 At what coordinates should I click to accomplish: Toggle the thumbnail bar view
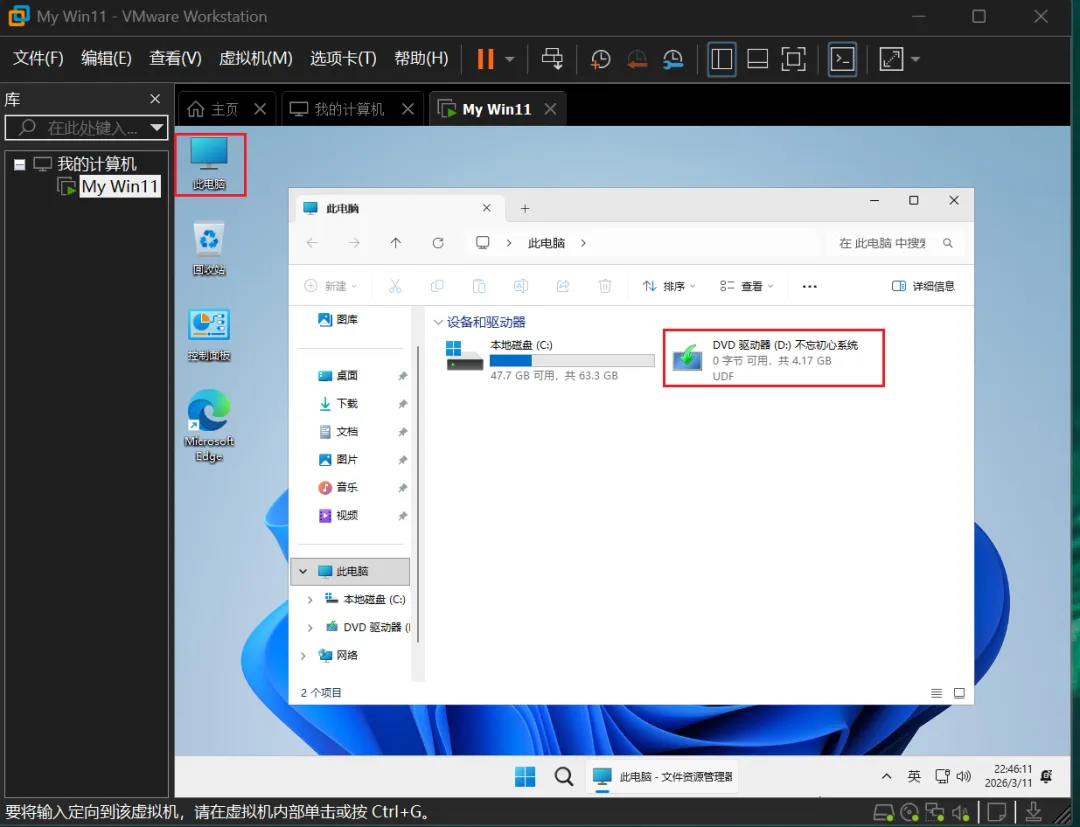pos(757,59)
